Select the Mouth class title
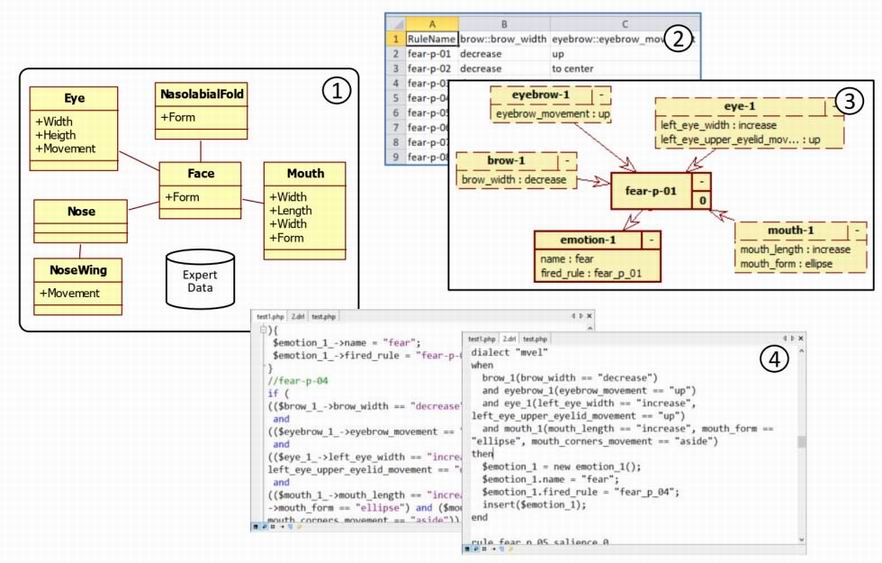Viewport: 882px width, 563px height. point(305,174)
